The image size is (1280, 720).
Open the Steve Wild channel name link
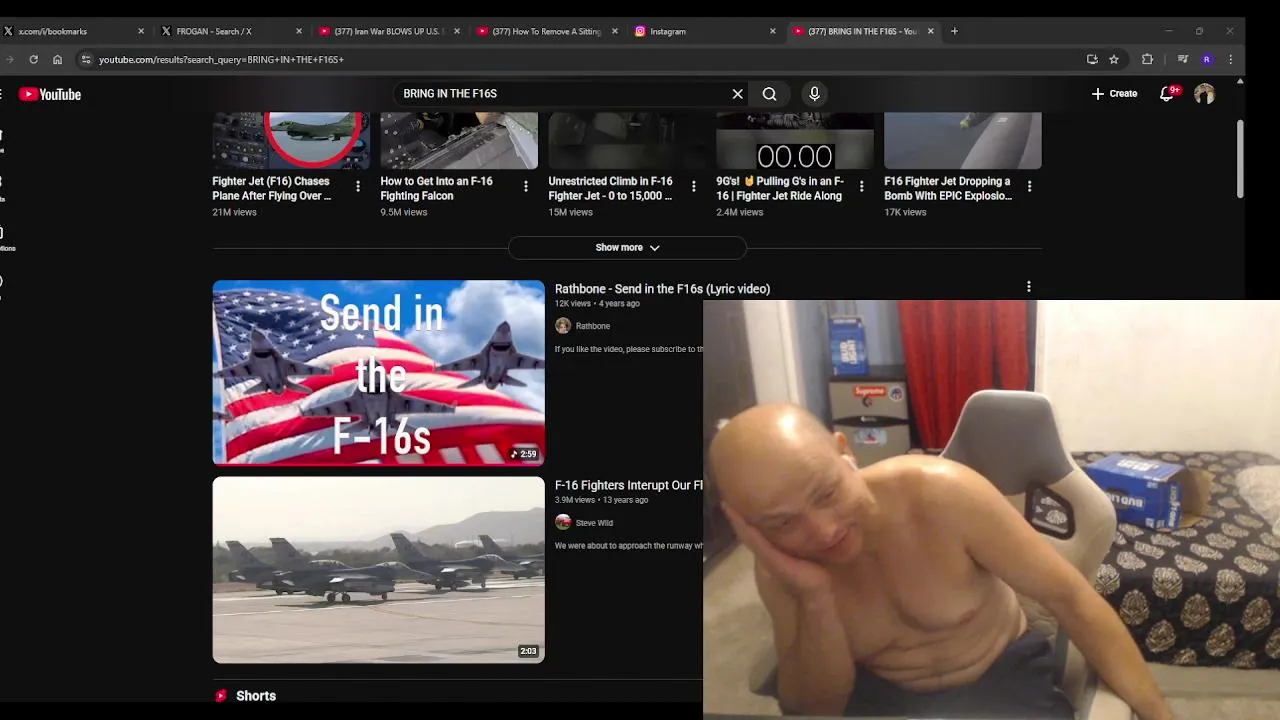coord(594,523)
